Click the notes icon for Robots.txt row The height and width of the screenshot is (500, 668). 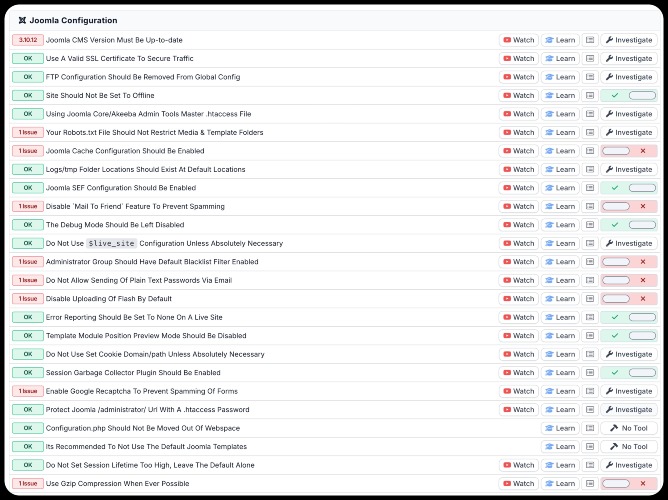pyautogui.click(x=590, y=132)
